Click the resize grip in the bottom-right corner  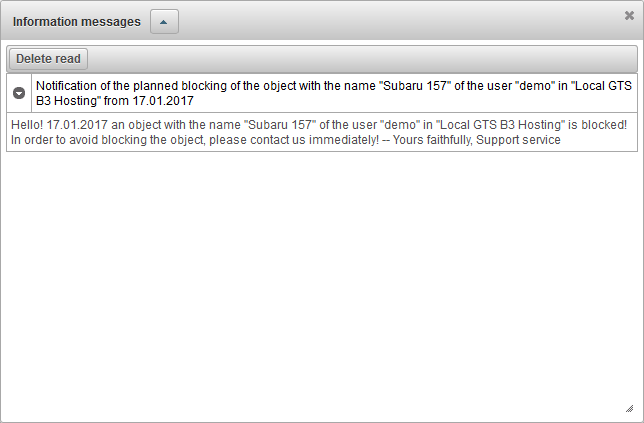point(629,408)
